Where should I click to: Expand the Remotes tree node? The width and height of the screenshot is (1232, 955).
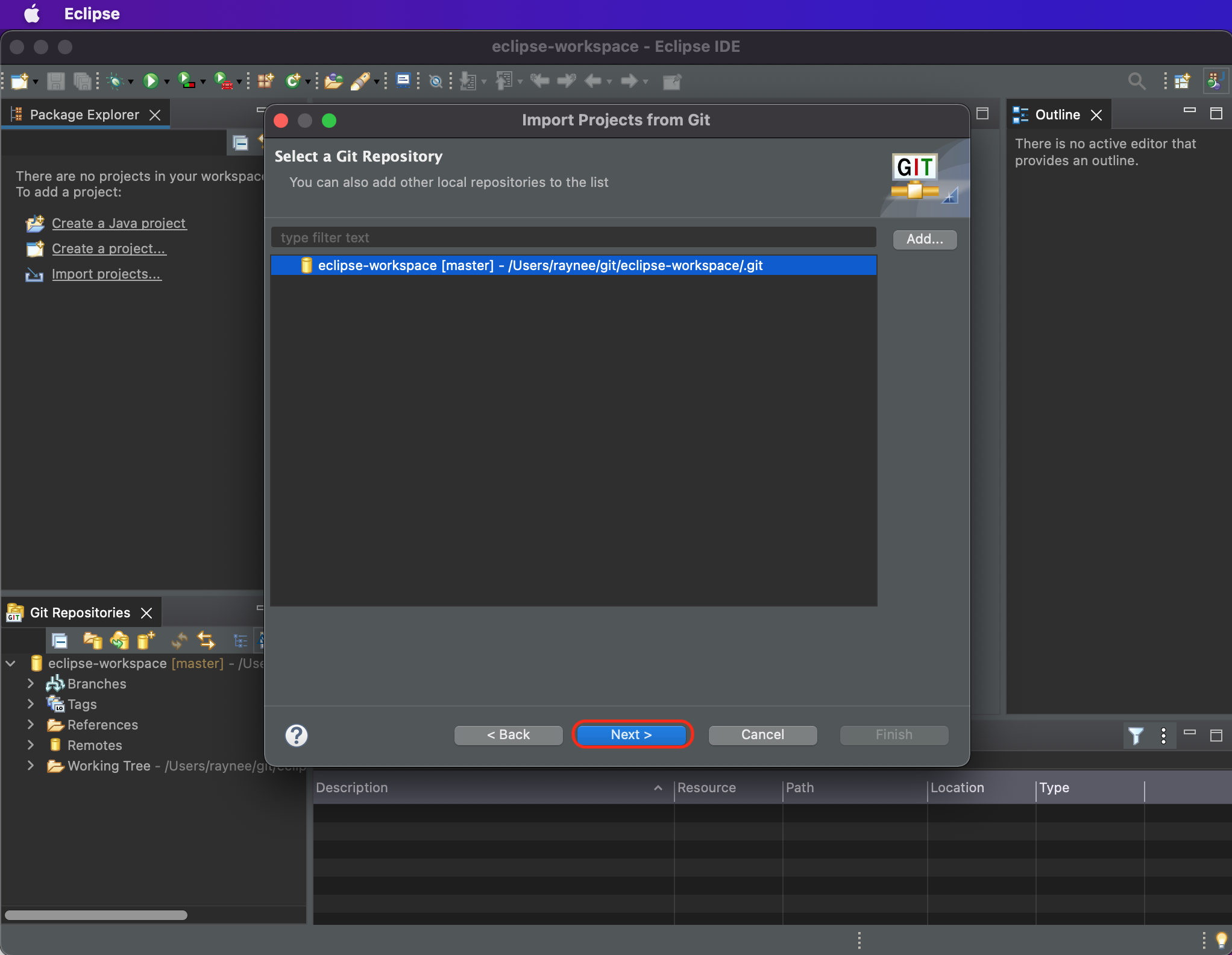(31, 745)
